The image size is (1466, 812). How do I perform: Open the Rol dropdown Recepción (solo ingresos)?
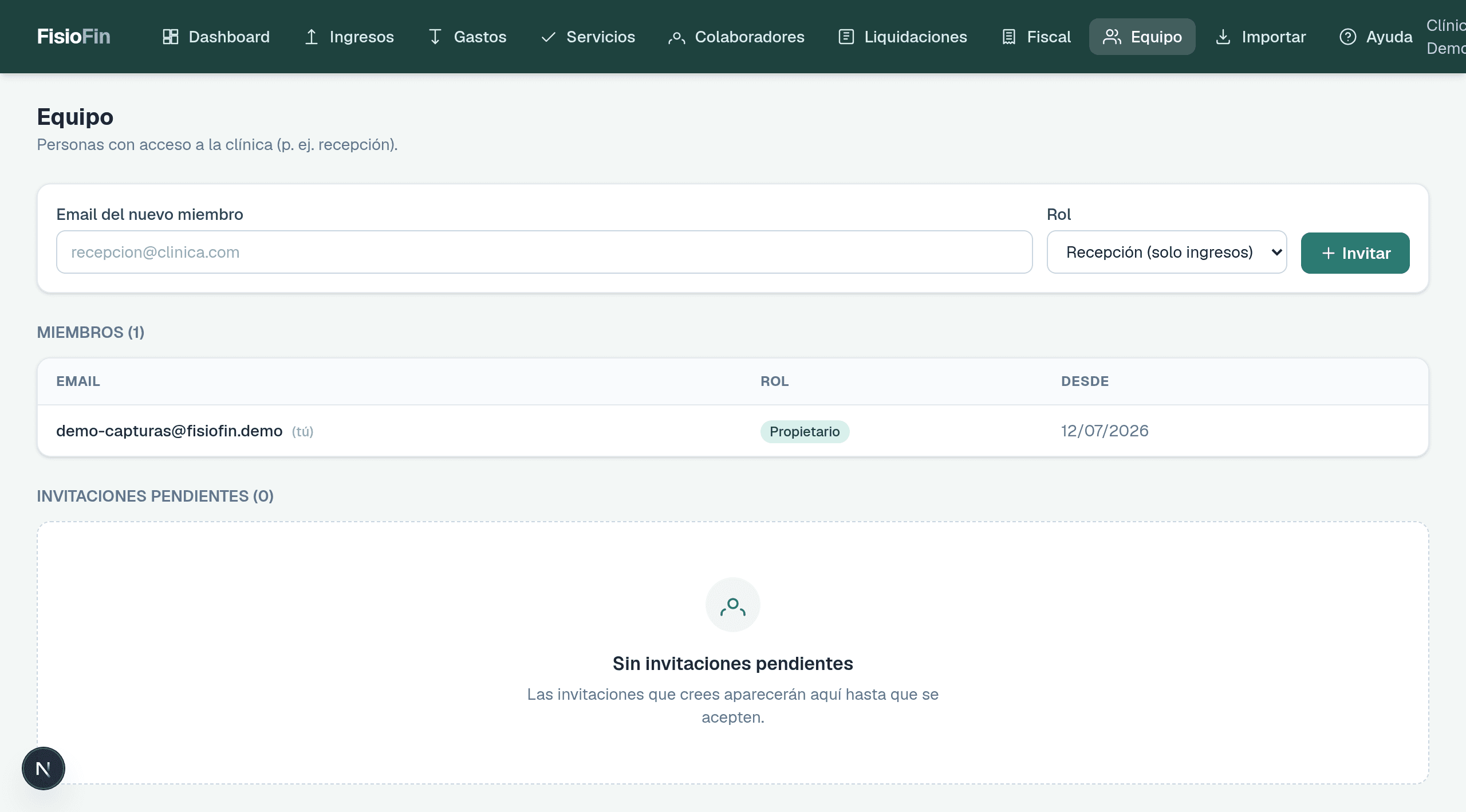[x=1167, y=252]
